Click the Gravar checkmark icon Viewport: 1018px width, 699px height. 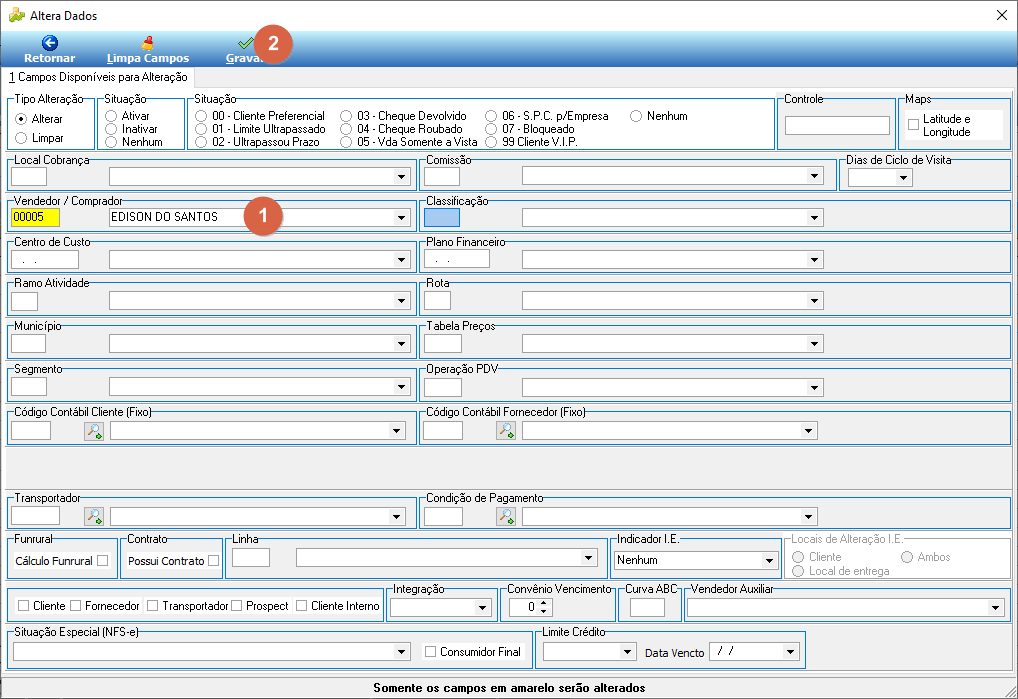[245, 43]
